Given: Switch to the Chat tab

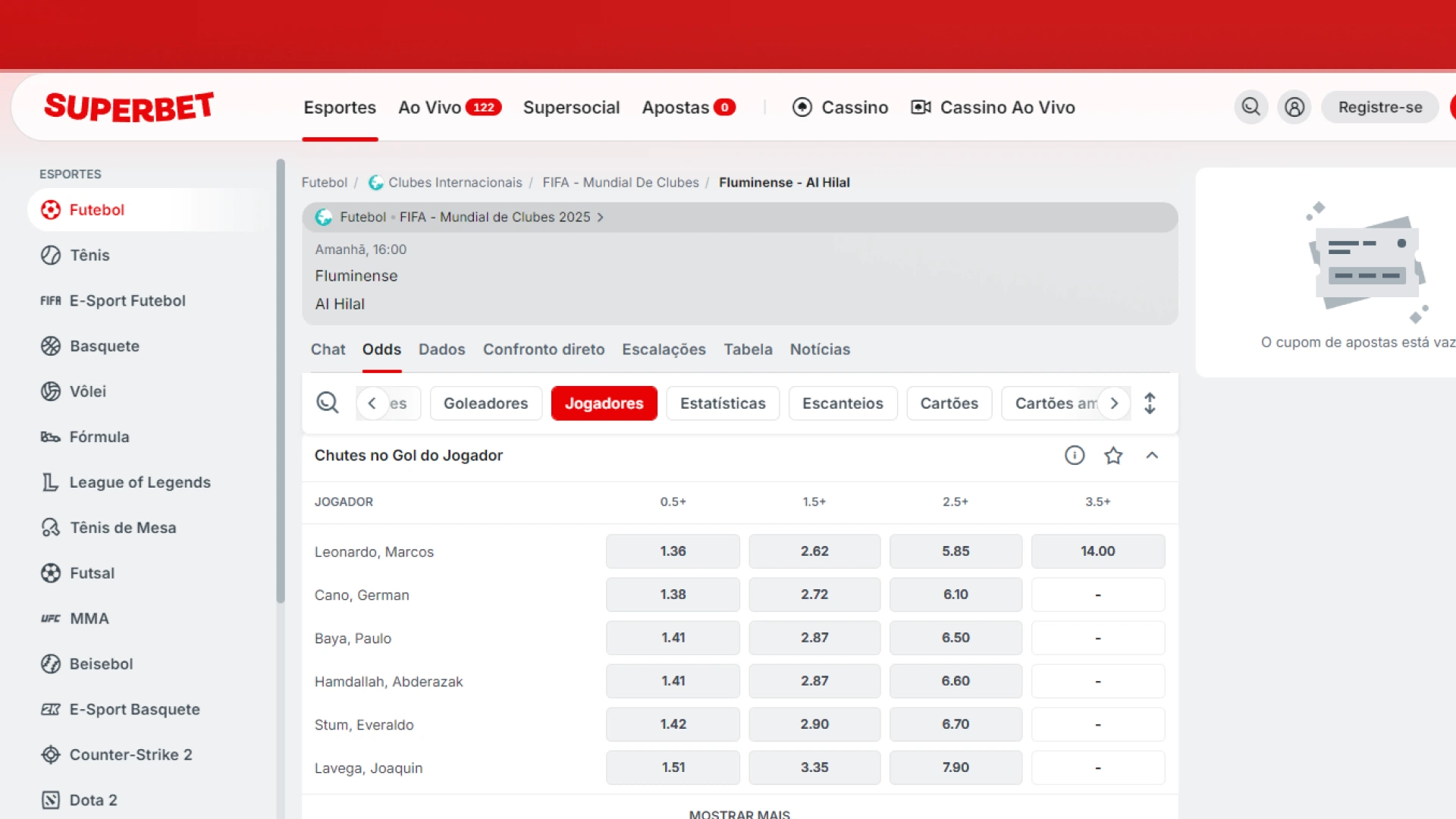Looking at the screenshot, I should [x=328, y=350].
